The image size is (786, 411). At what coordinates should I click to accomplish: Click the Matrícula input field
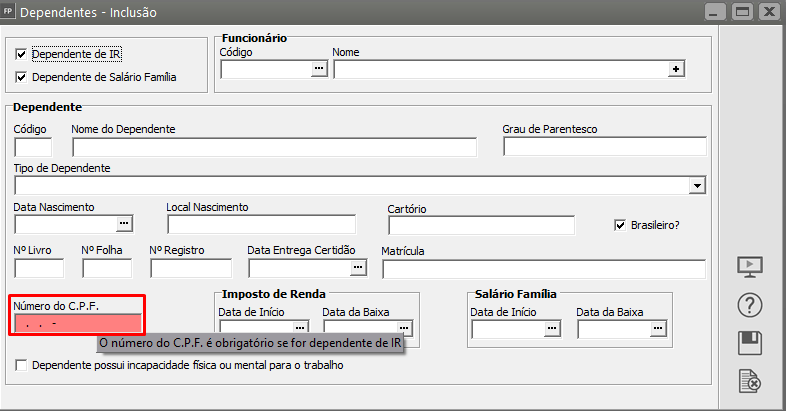(x=543, y=268)
